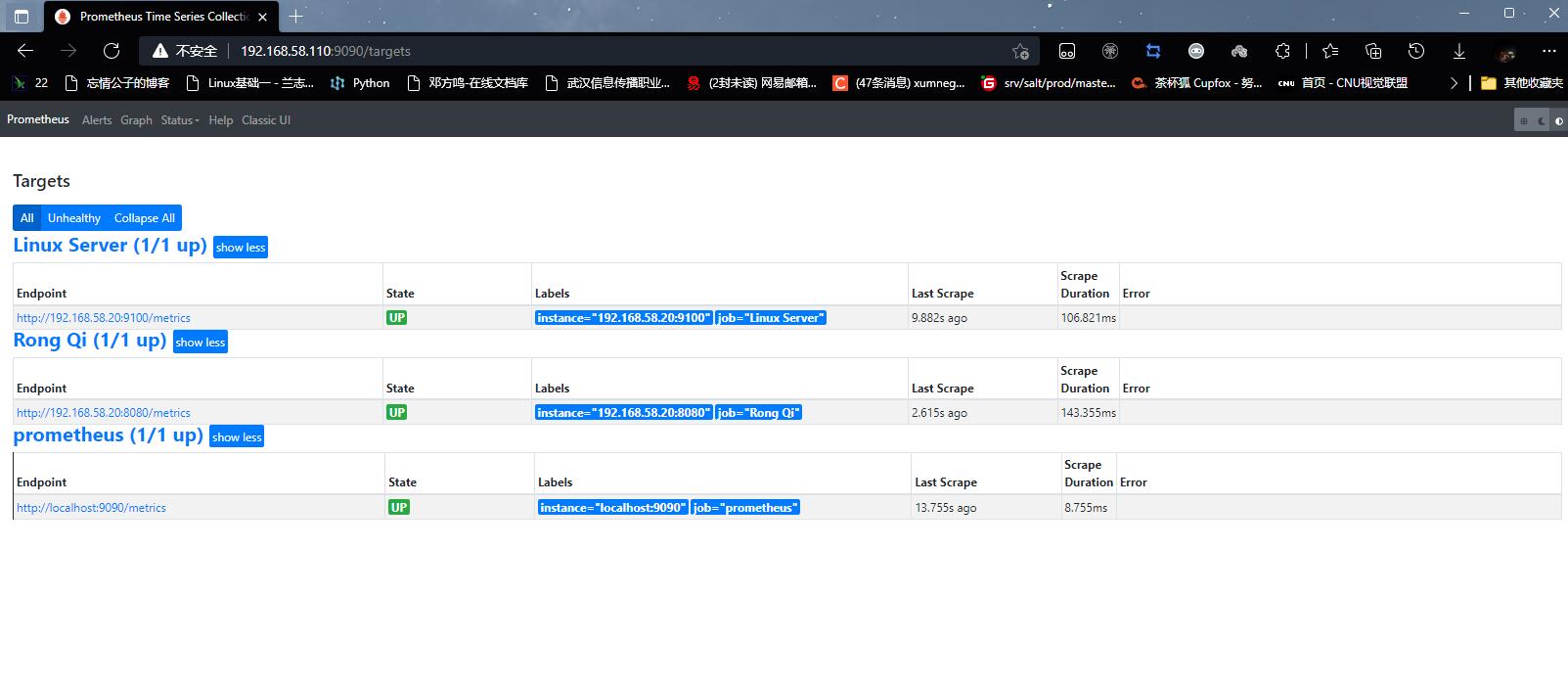Viewport: 1568px width, 687px height.
Task: Click the user profile avatar
Action: (x=1506, y=52)
